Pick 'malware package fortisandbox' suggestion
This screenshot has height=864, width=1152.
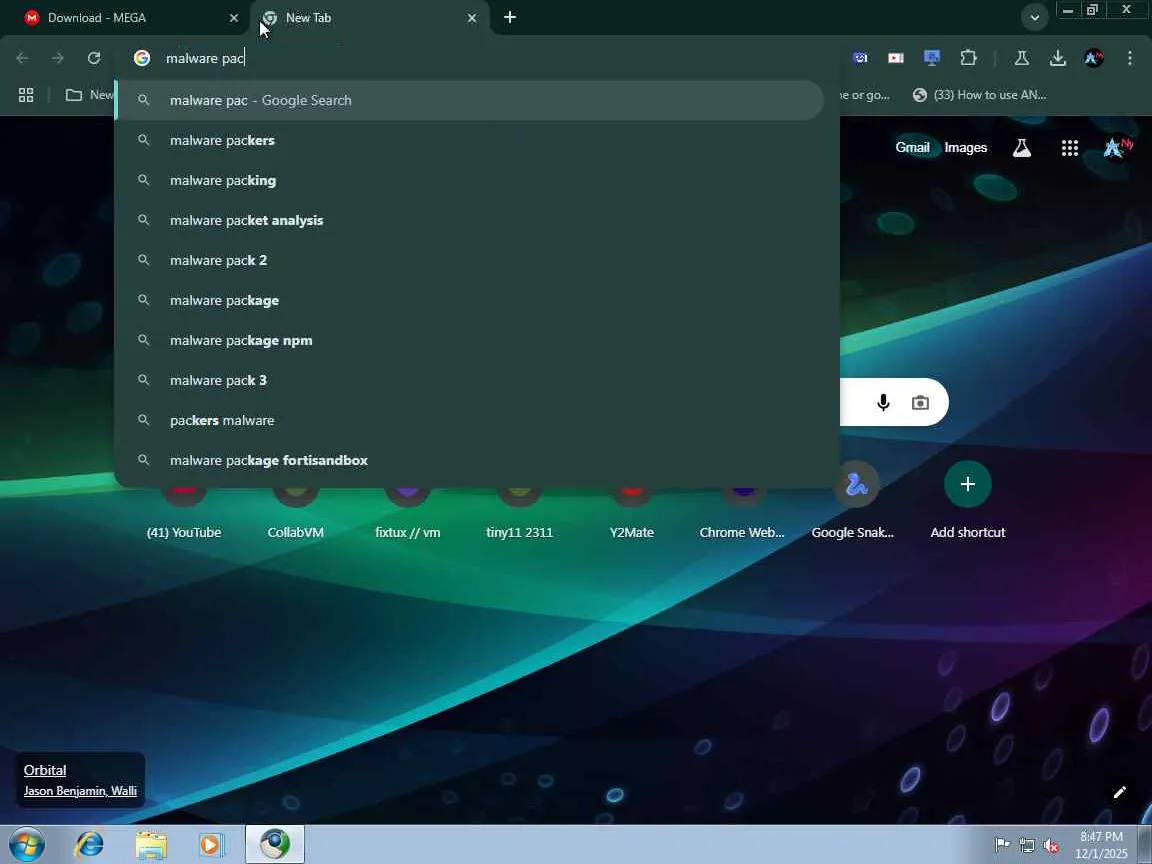(470, 461)
